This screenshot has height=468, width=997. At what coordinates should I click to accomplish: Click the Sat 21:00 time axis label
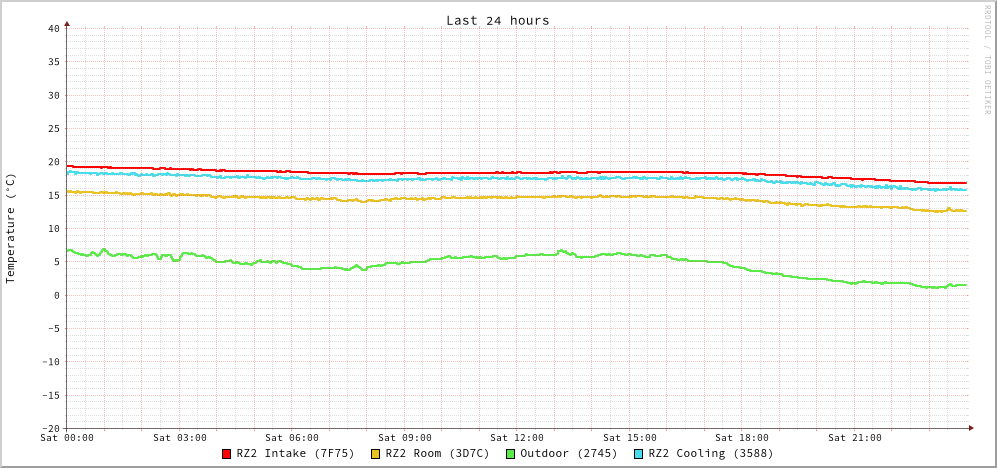[855, 438]
